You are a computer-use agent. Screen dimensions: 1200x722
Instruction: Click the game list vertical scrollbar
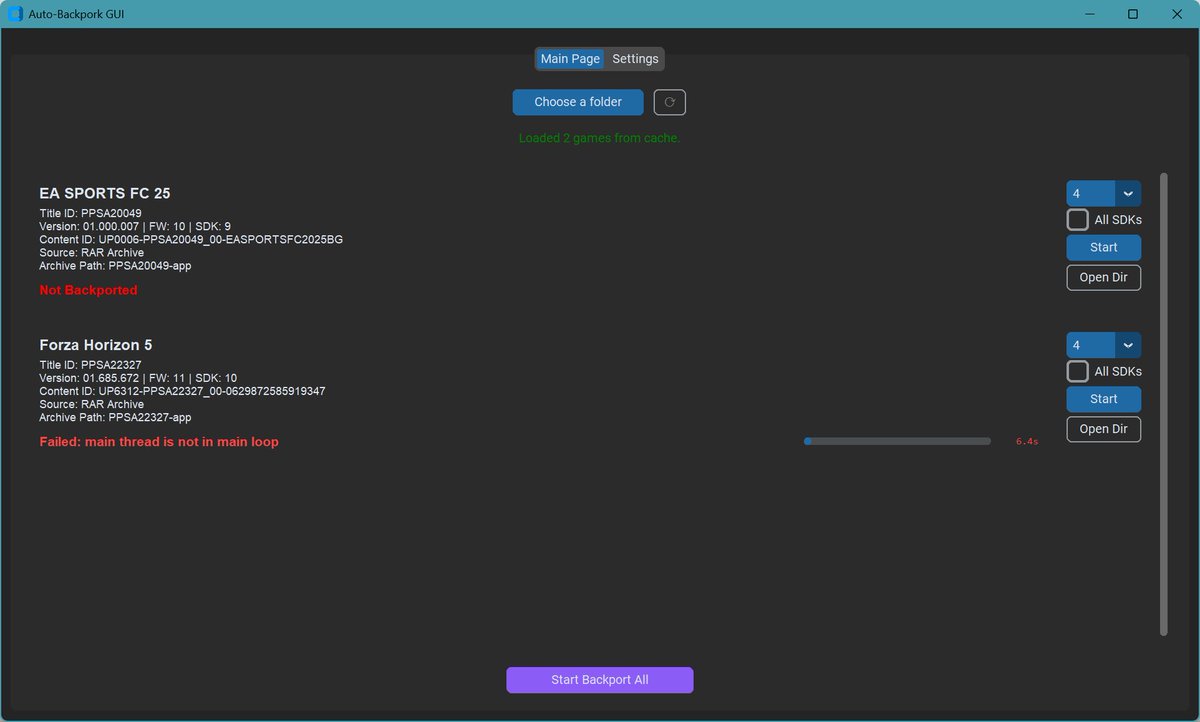(1164, 404)
